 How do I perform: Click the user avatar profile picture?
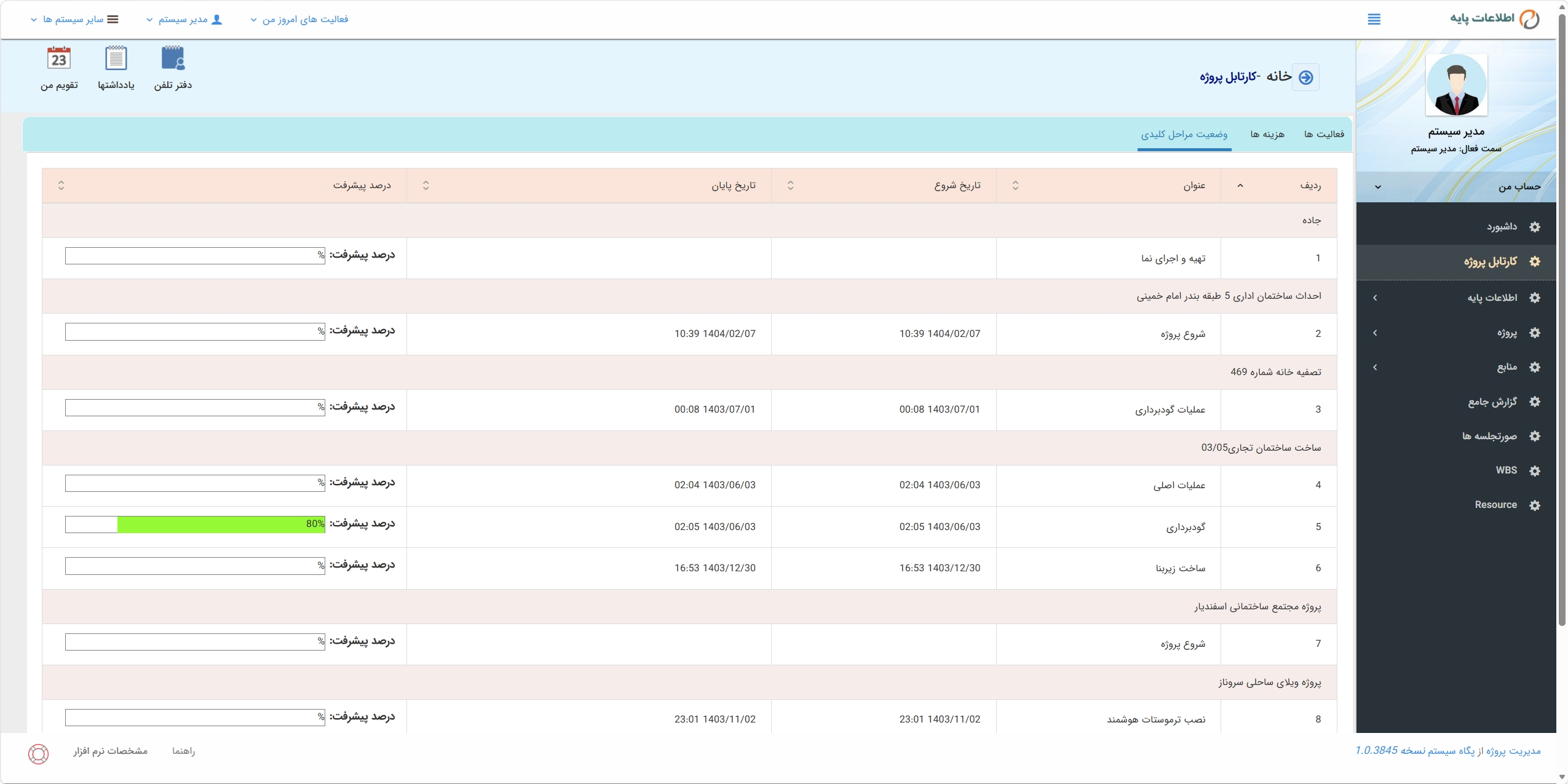[x=1456, y=85]
